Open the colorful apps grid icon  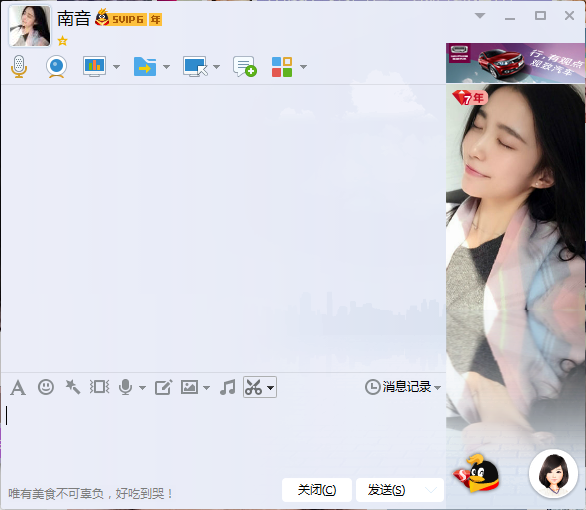pos(282,67)
